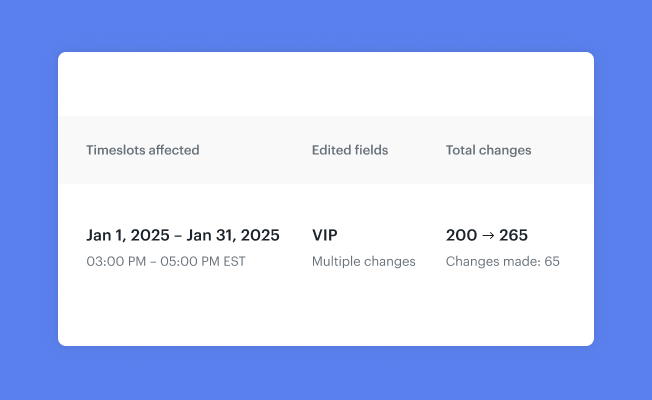Screen dimensions: 652x400
Task: Click the dash between the two dates
Action: point(178,236)
